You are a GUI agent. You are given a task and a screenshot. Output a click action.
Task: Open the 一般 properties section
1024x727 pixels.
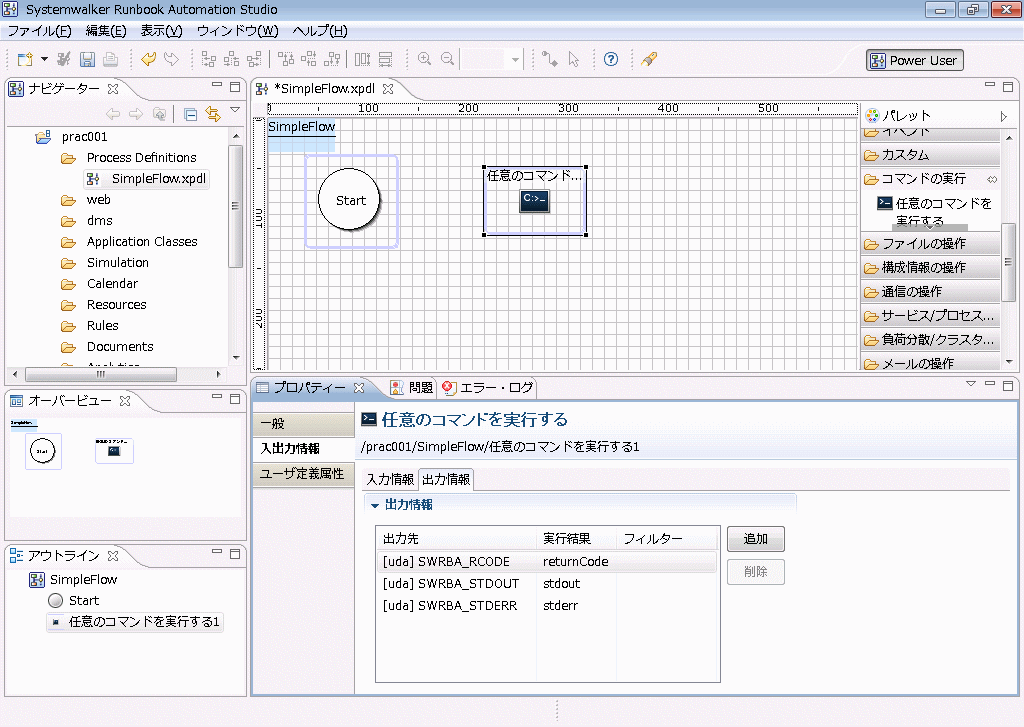[x=304, y=424]
